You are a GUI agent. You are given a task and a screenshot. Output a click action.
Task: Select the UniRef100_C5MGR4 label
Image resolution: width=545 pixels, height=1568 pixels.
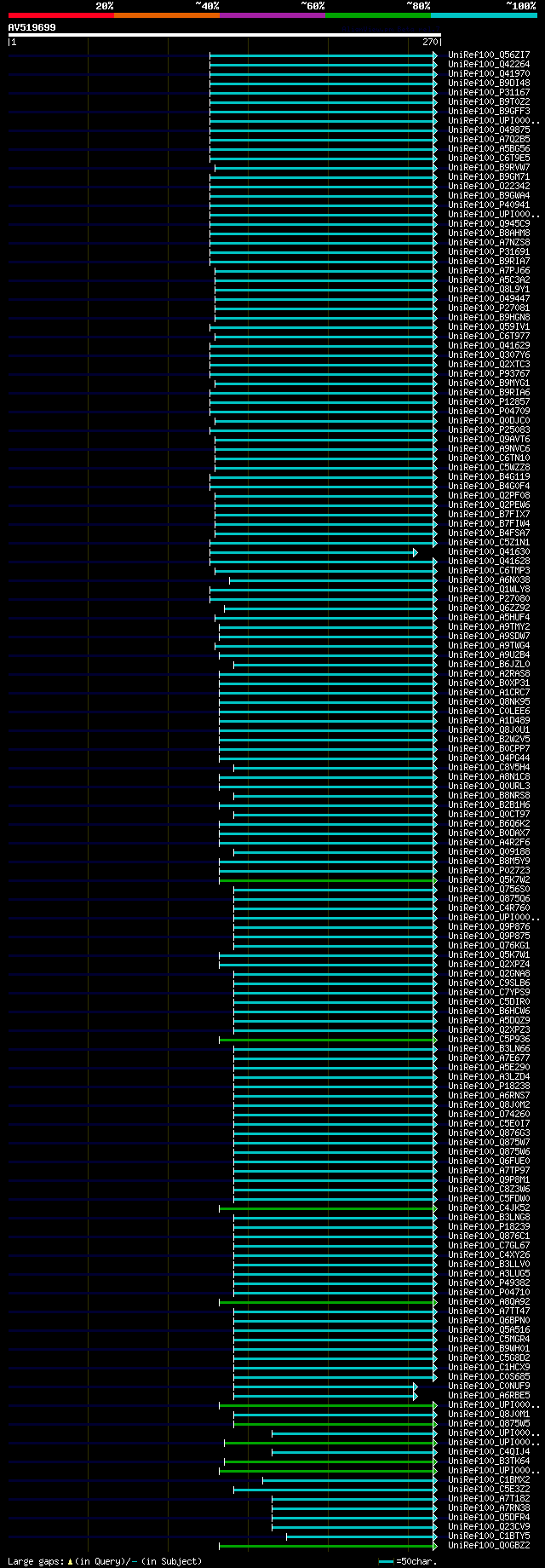click(x=489, y=1339)
